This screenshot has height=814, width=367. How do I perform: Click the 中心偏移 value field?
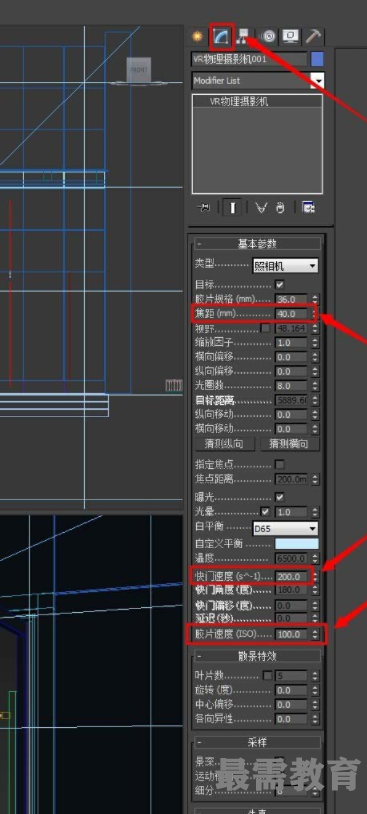[x=292, y=704]
